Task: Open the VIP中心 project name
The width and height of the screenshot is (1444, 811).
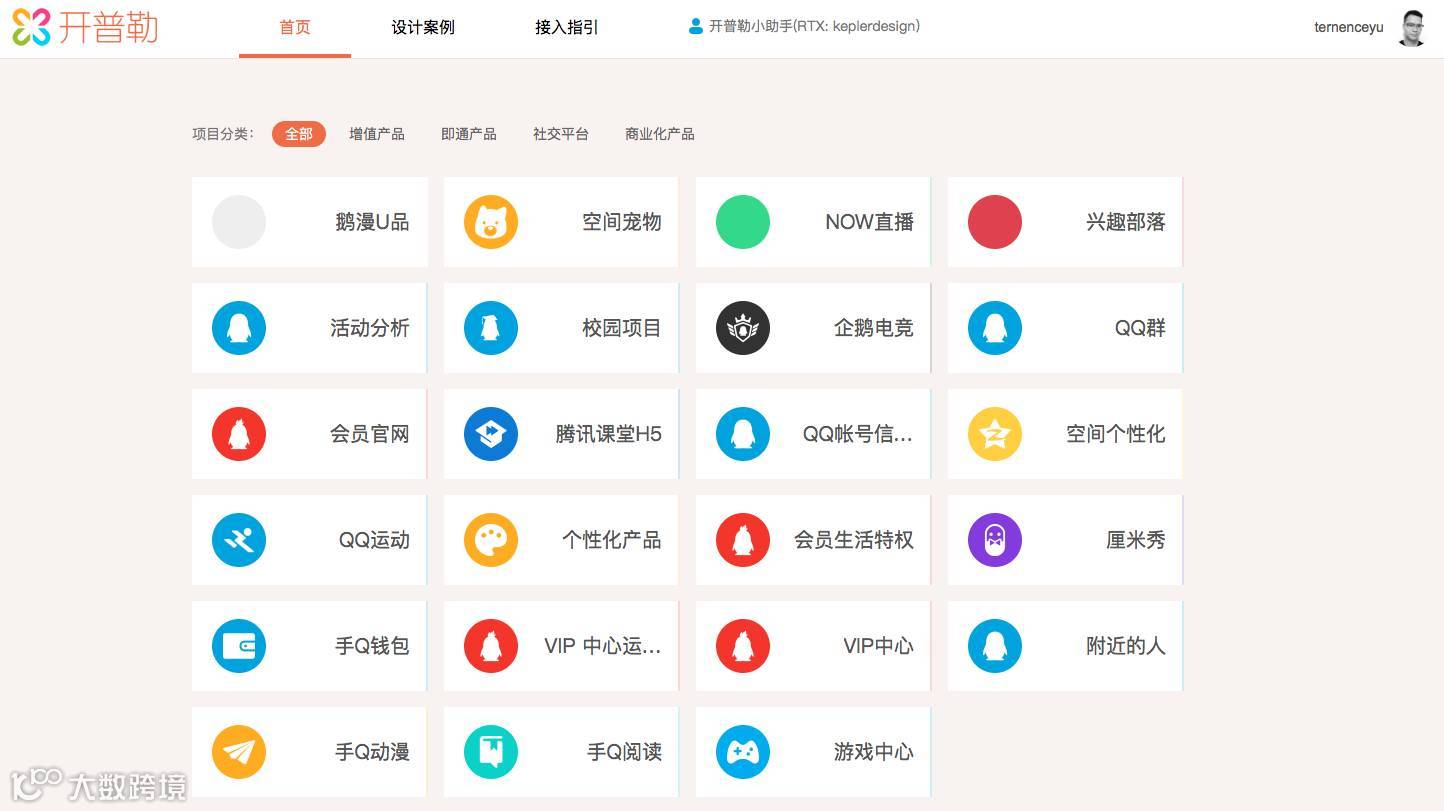Action: coord(878,646)
